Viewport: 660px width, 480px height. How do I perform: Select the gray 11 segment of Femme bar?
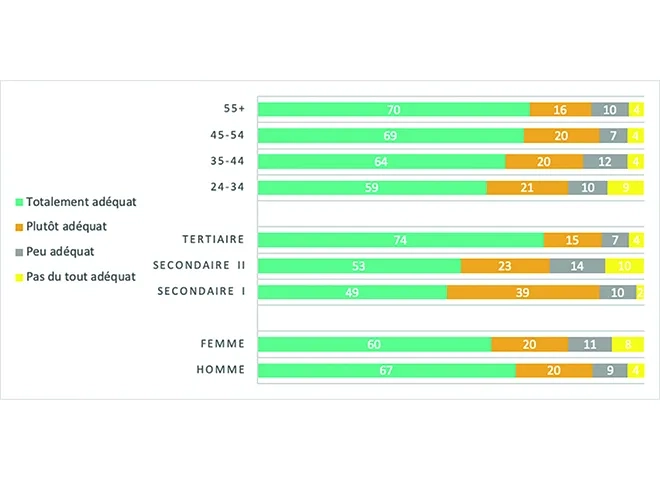point(589,345)
